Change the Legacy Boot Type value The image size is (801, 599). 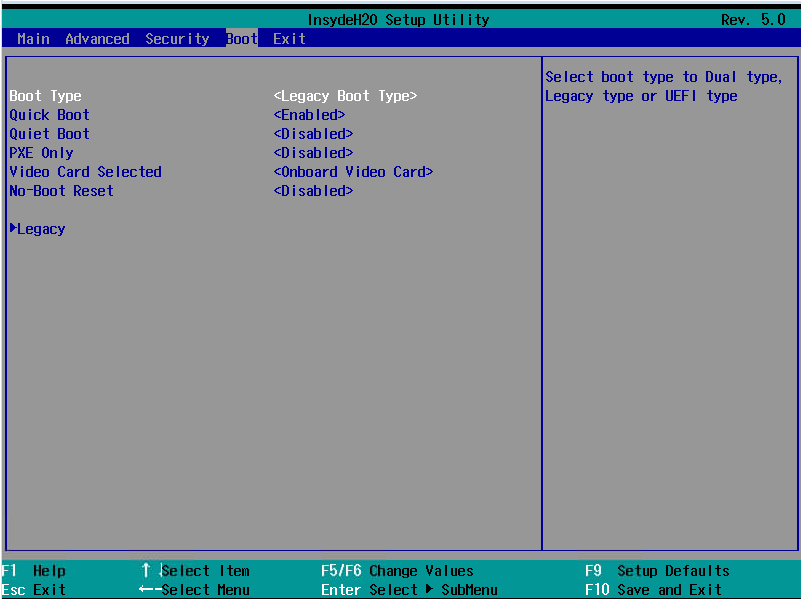coord(345,96)
